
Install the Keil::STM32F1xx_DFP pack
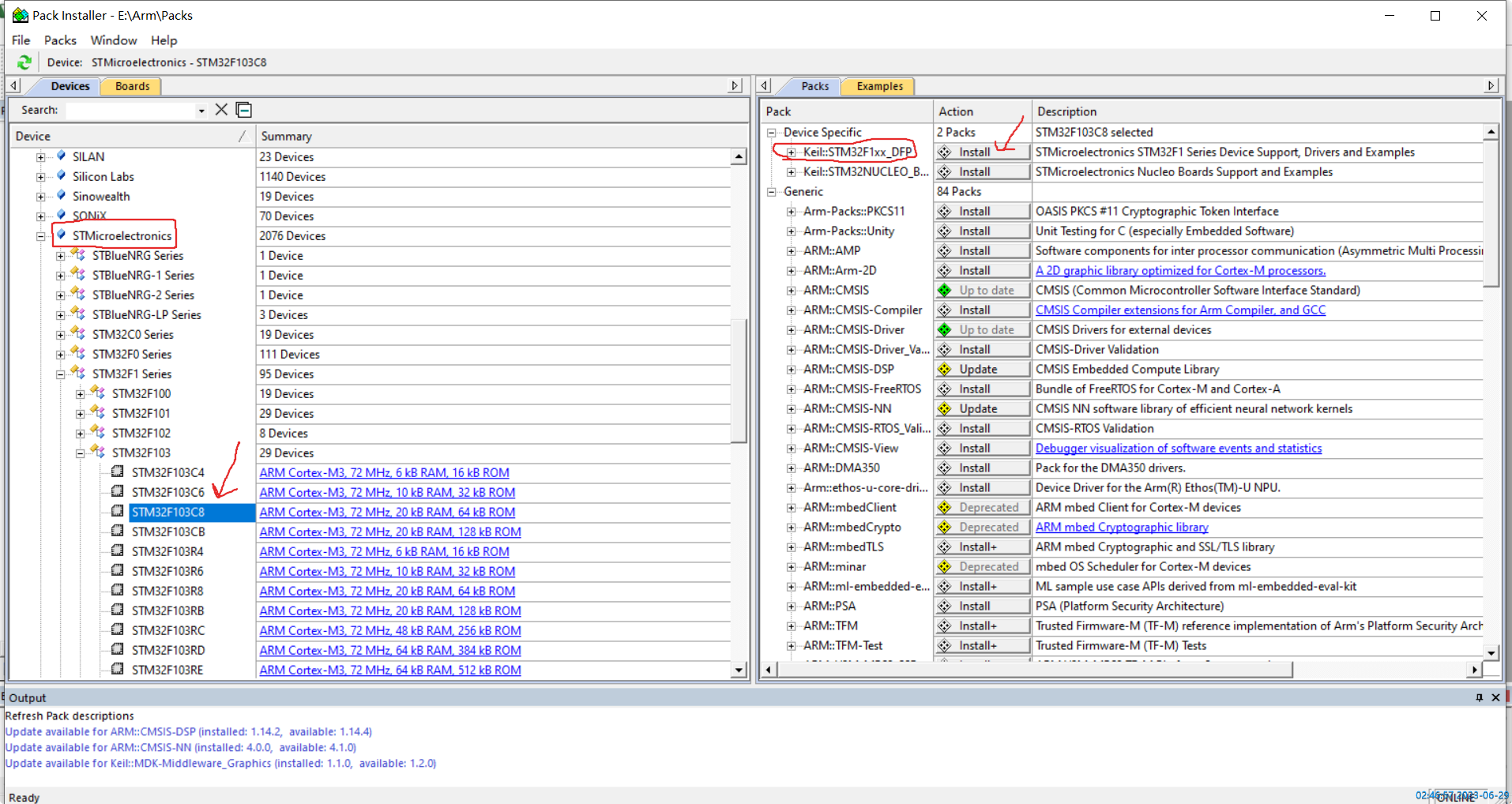click(x=983, y=152)
